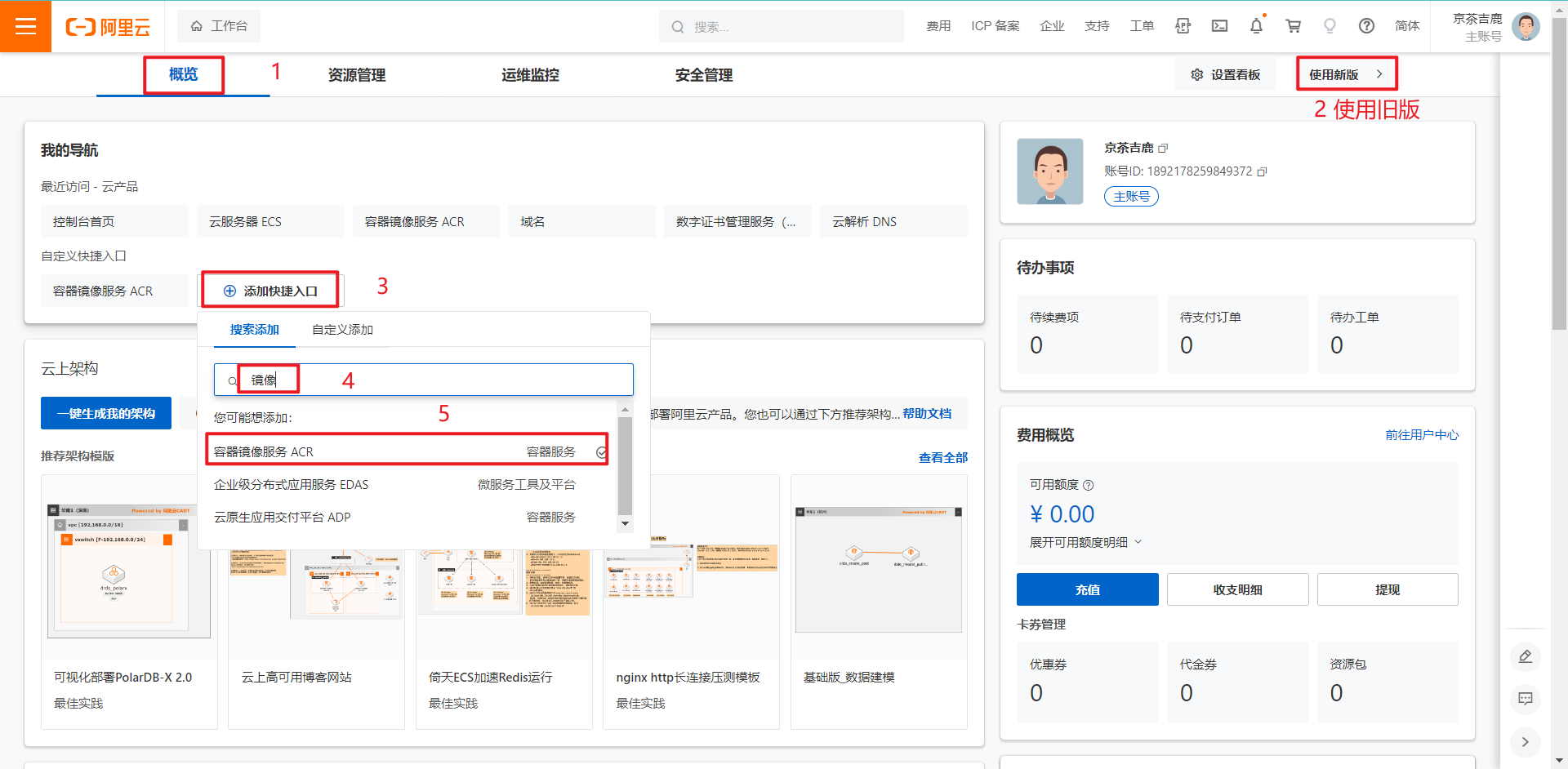Click the 收支明细 button
Viewport: 1568px width, 769px height.
(1237, 589)
